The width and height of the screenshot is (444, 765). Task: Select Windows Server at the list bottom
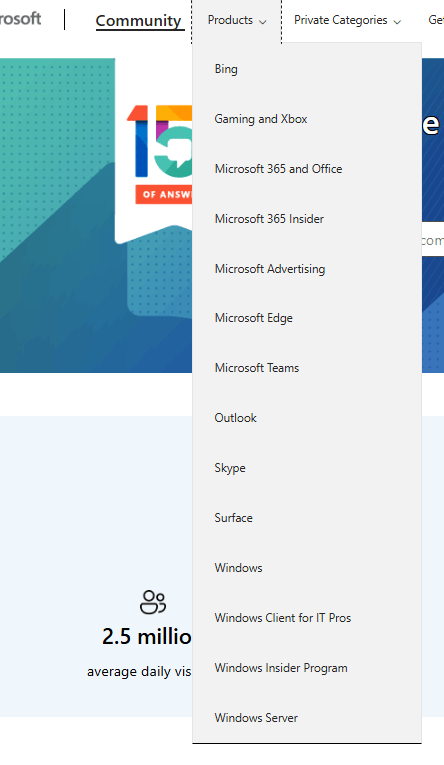(x=307, y=718)
